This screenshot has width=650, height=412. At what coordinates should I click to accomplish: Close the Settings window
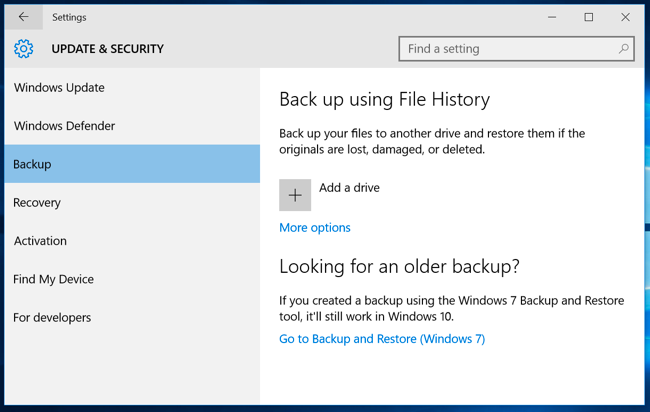point(625,17)
